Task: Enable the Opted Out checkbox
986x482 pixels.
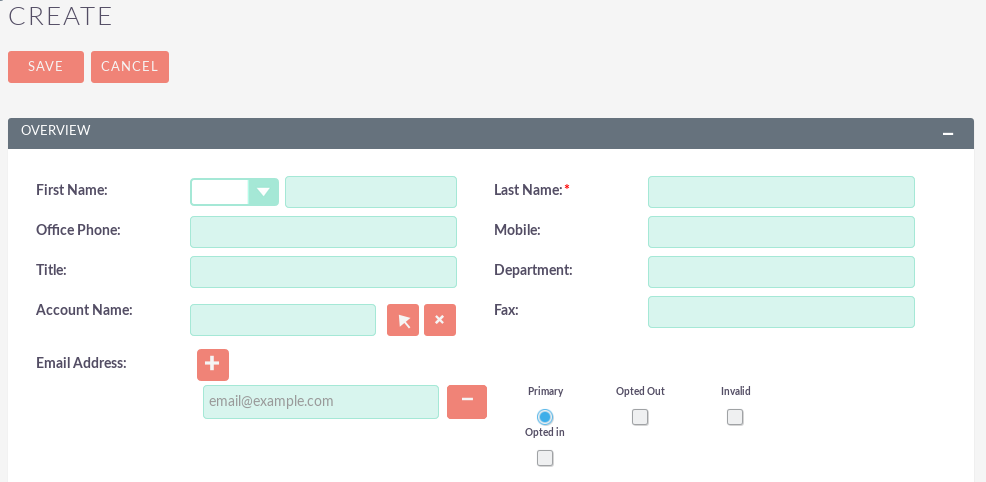Action: (640, 417)
